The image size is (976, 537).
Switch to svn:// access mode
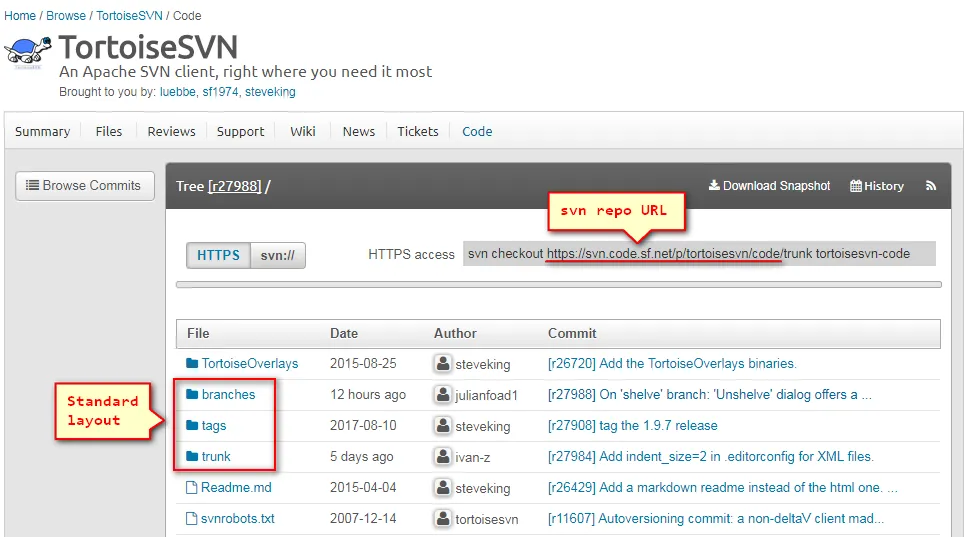pyautogui.click(x=278, y=255)
